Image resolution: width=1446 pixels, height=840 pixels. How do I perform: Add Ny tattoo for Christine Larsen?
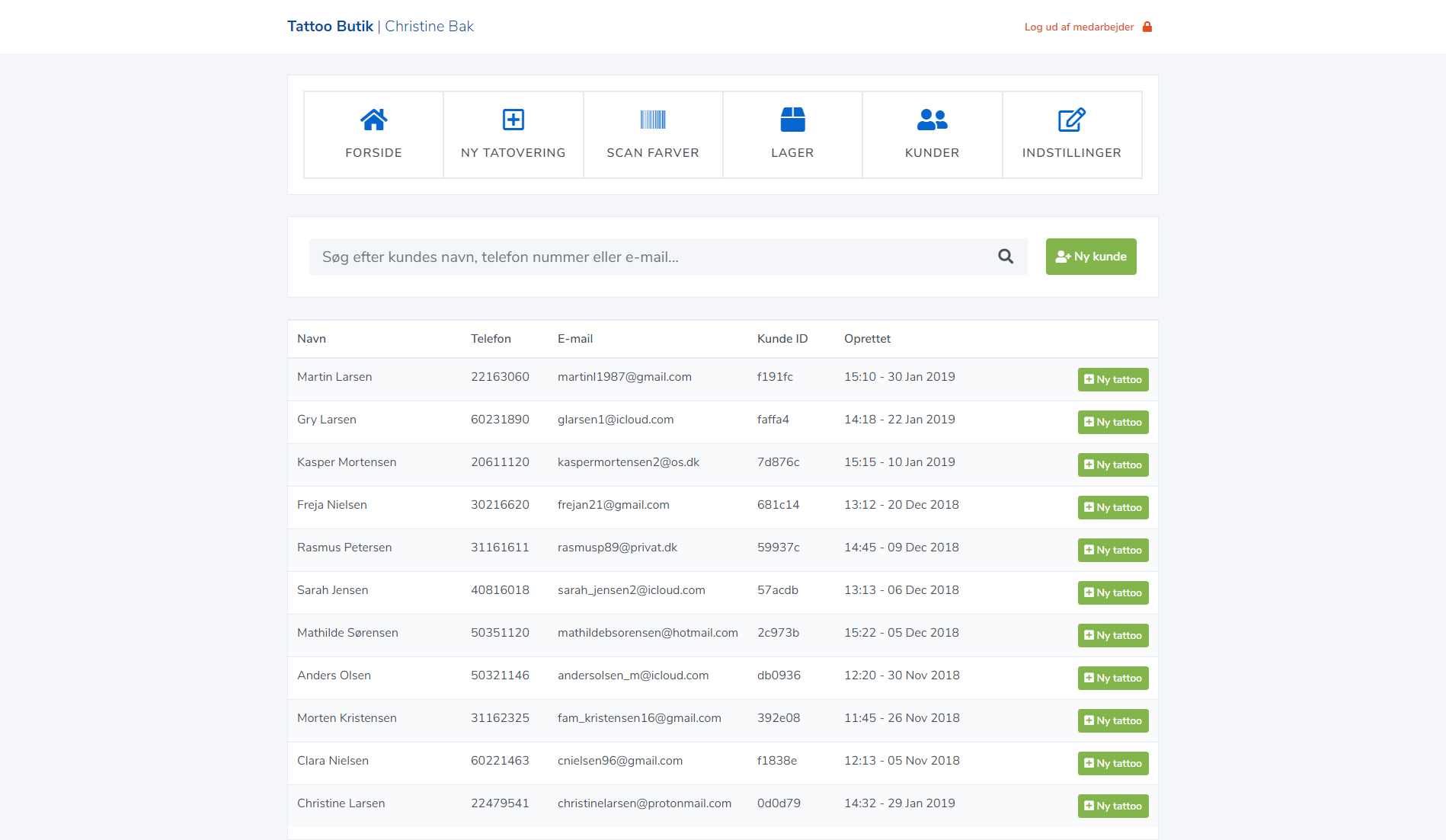coord(1112,806)
